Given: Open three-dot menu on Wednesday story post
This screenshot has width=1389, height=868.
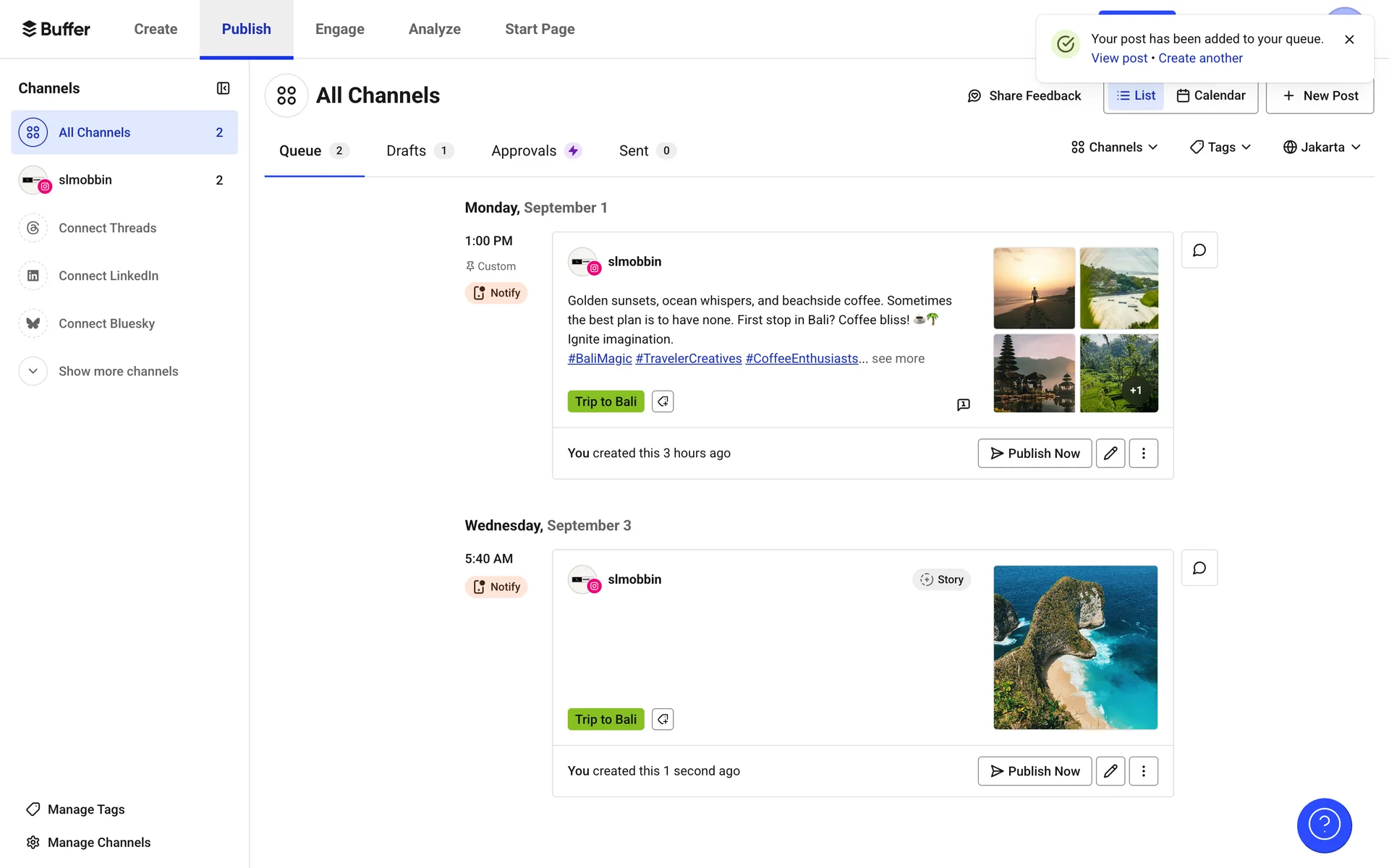Looking at the screenshot, I should pos(1143,771).
